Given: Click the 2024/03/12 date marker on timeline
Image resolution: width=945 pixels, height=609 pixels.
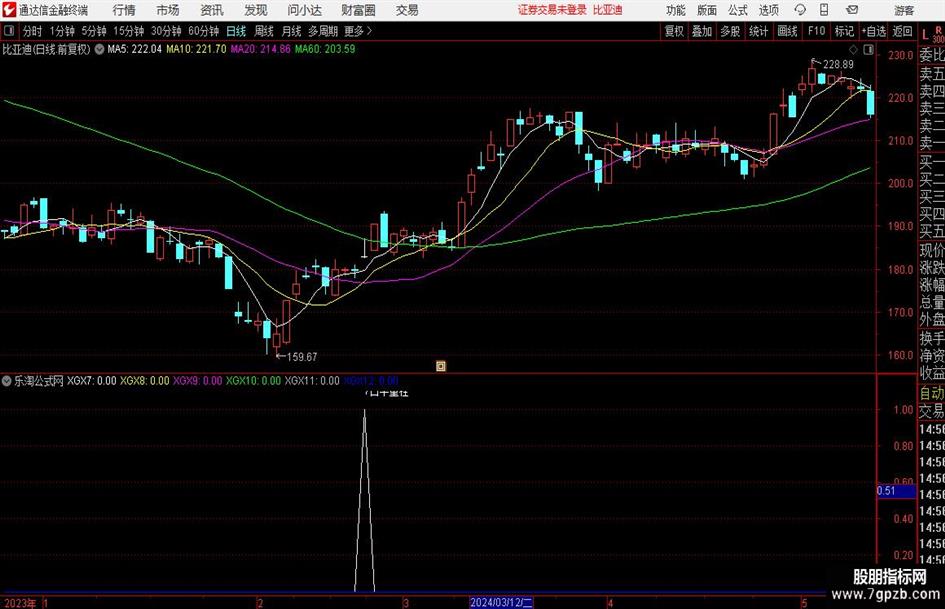Looking at the screenshot, I should (501, 602).
